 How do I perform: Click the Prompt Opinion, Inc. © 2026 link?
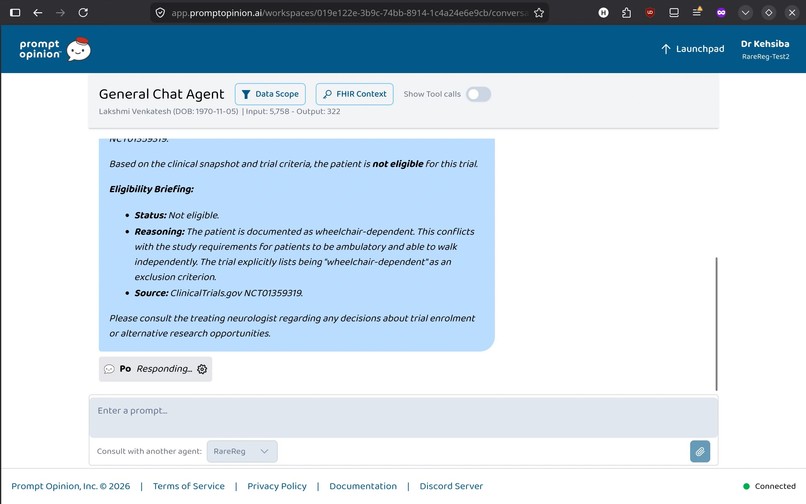[x=71, y=486]
